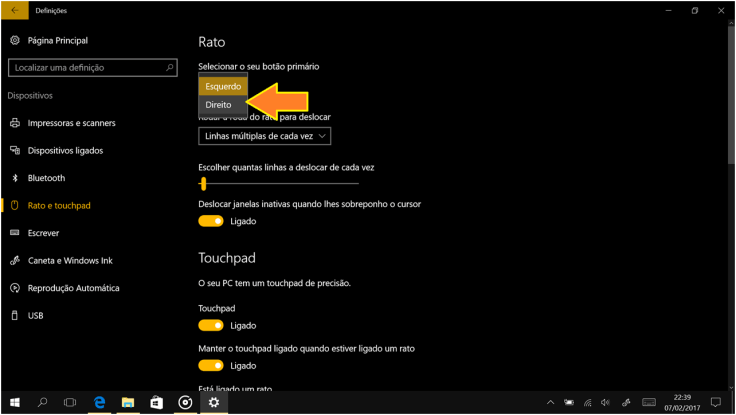Image resolution: width=736 pixels, height=415 pixels.
Task: Click the scroll lines slider handle
Action: (x=203, y=184)
